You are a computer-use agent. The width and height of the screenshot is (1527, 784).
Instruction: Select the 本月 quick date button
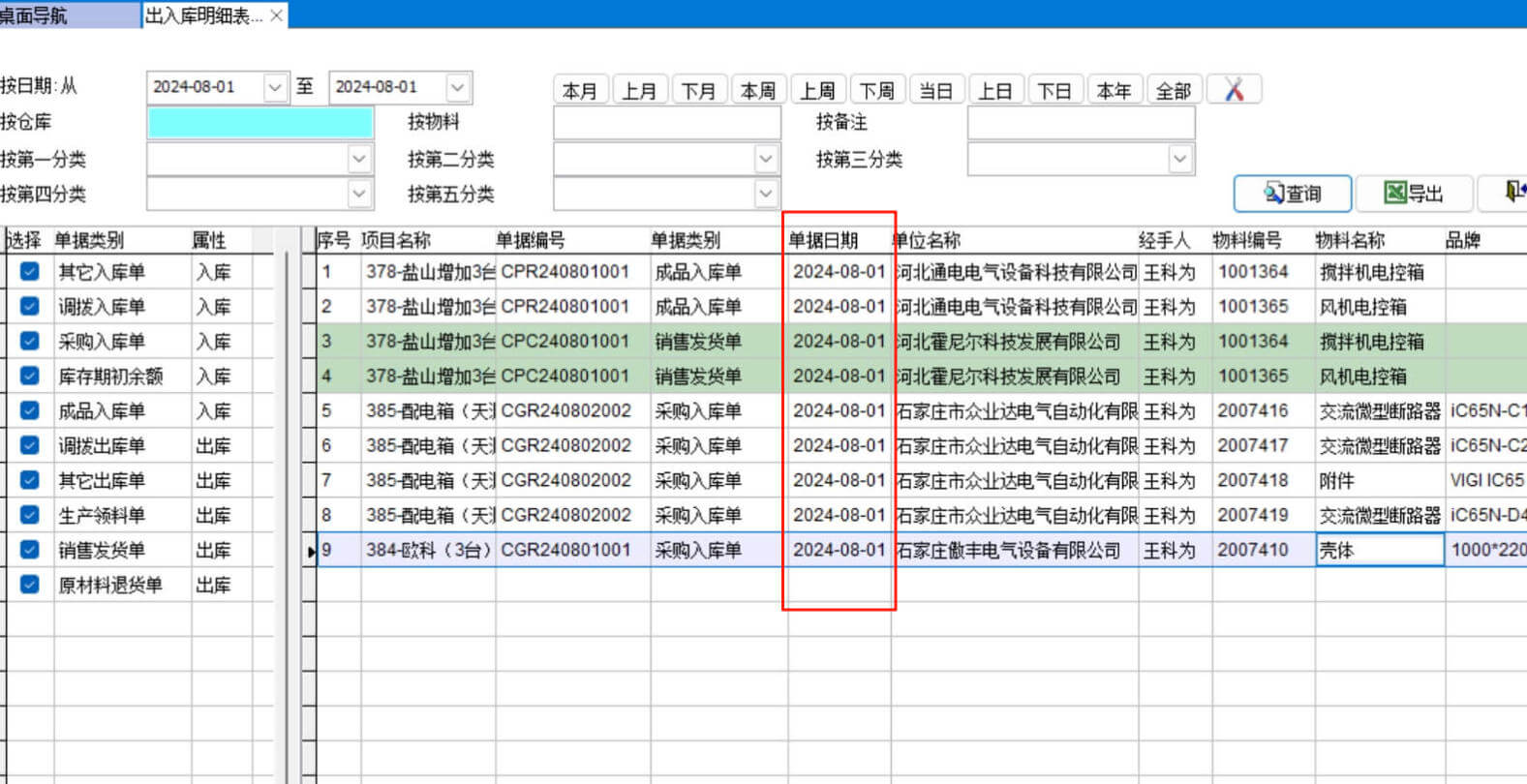pyautogui.click(x=579, y=91)
